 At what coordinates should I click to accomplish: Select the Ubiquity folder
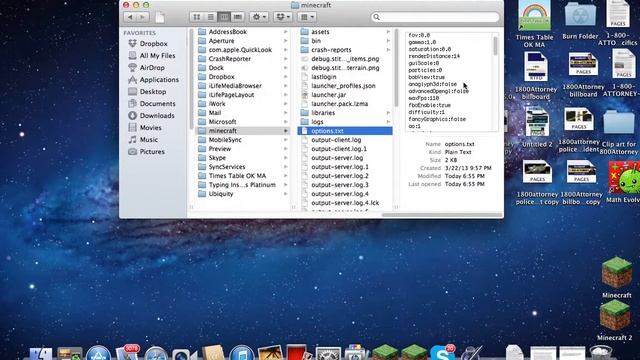click(242, 193)
